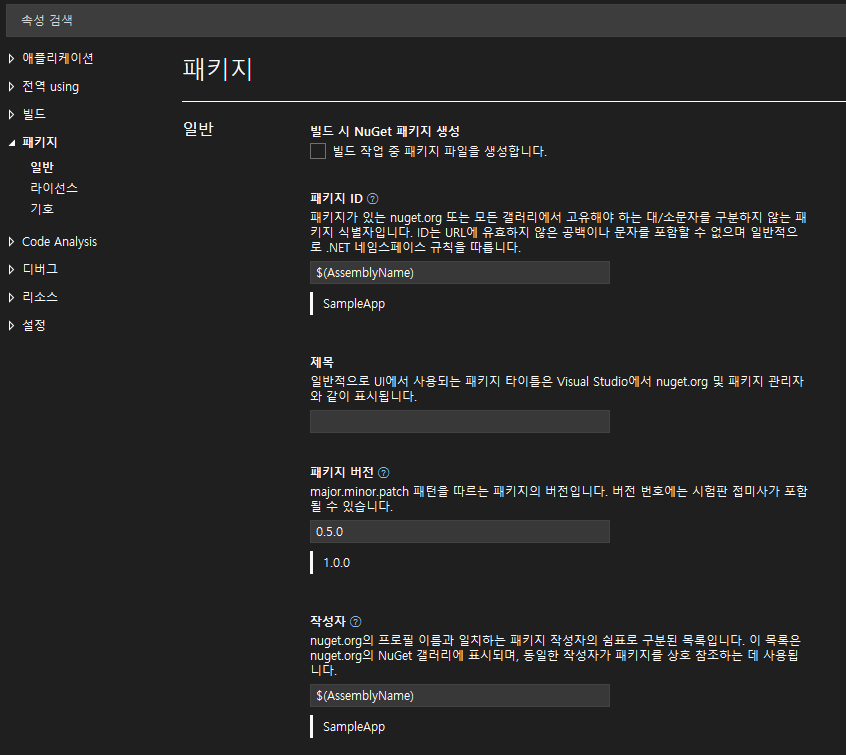Click the 제목 field label
The height and width of the screenshot is (755, 846).
coord(322,362)
